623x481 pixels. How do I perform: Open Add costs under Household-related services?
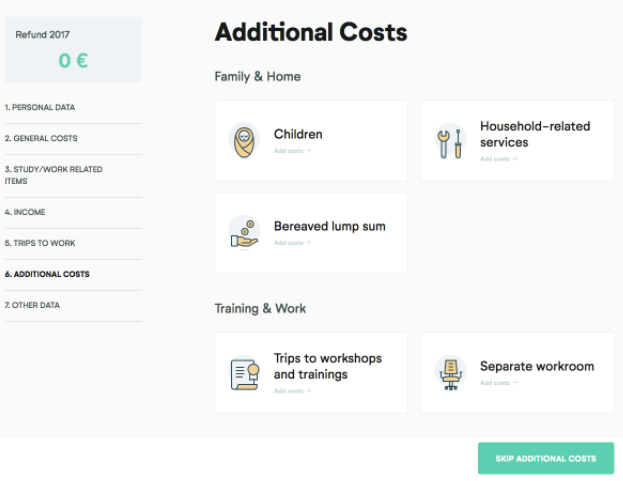498,159
